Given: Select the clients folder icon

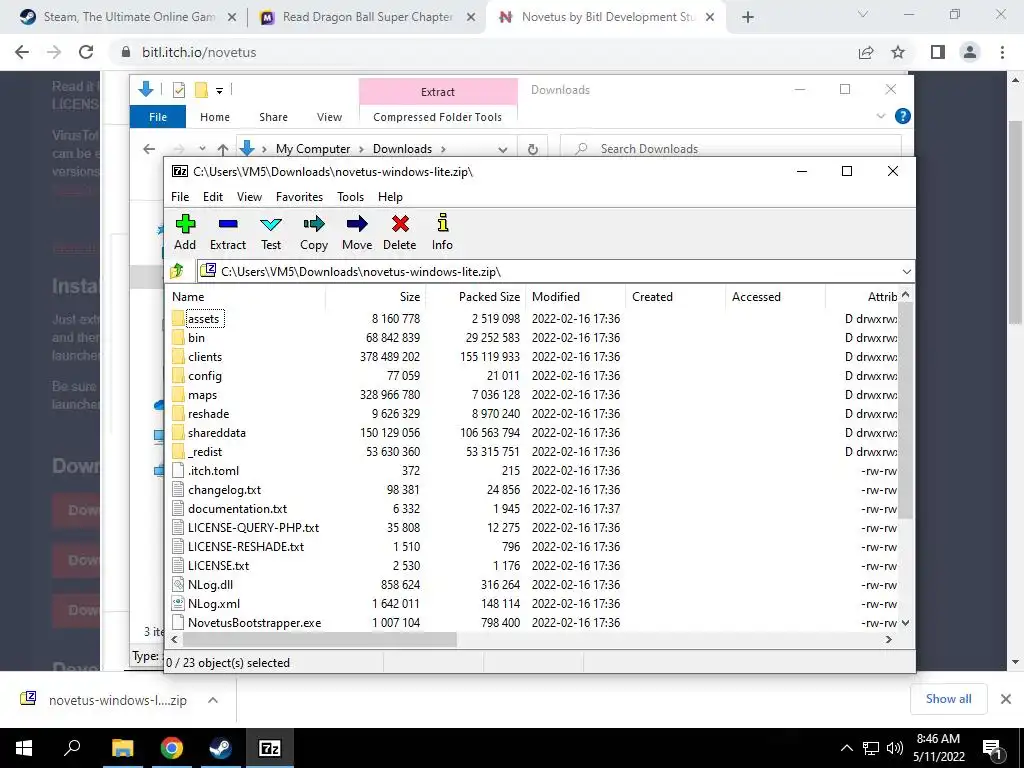Looking at the screenshot, I should click(178, 357).
